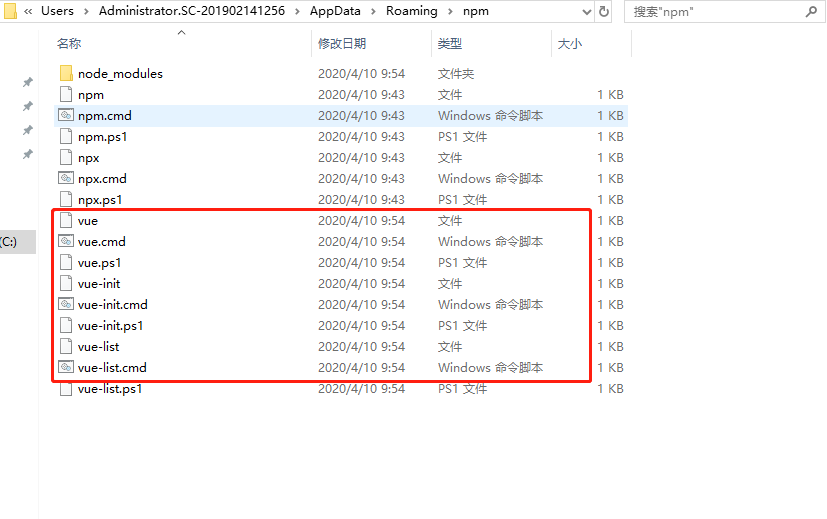Select the npm.cmd file name

click(x=104, y=116)
